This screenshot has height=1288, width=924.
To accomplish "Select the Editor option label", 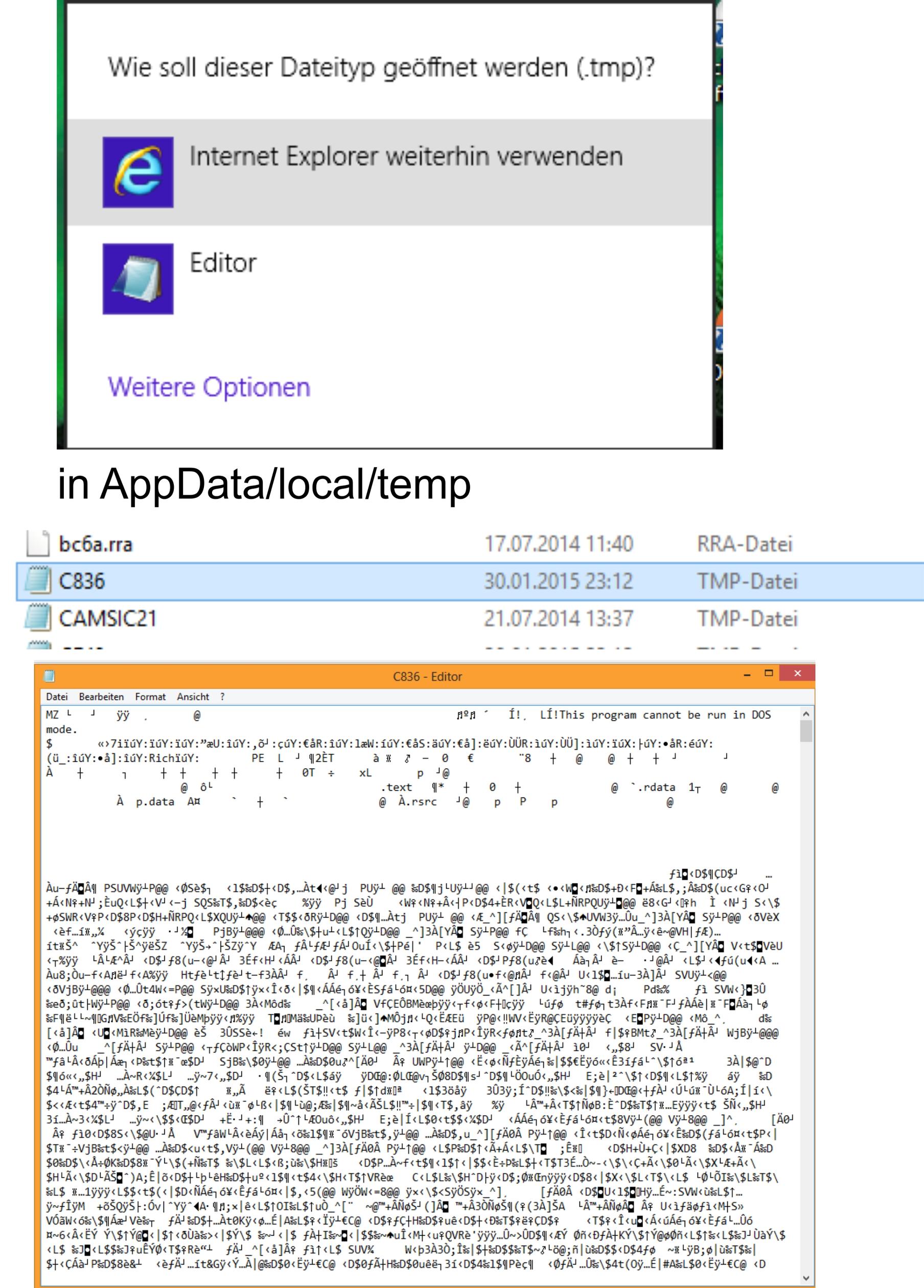I will coord(223,263).
